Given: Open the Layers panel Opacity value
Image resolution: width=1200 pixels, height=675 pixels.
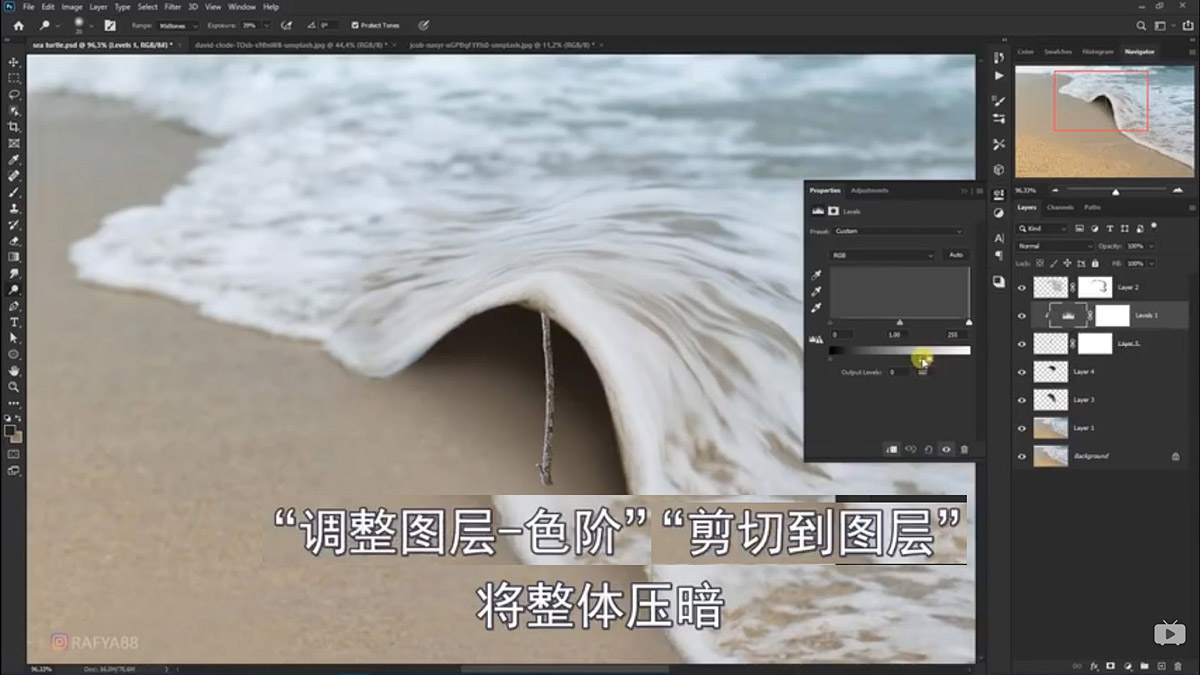Looking at the screenshot, I should click(1136, 246).
